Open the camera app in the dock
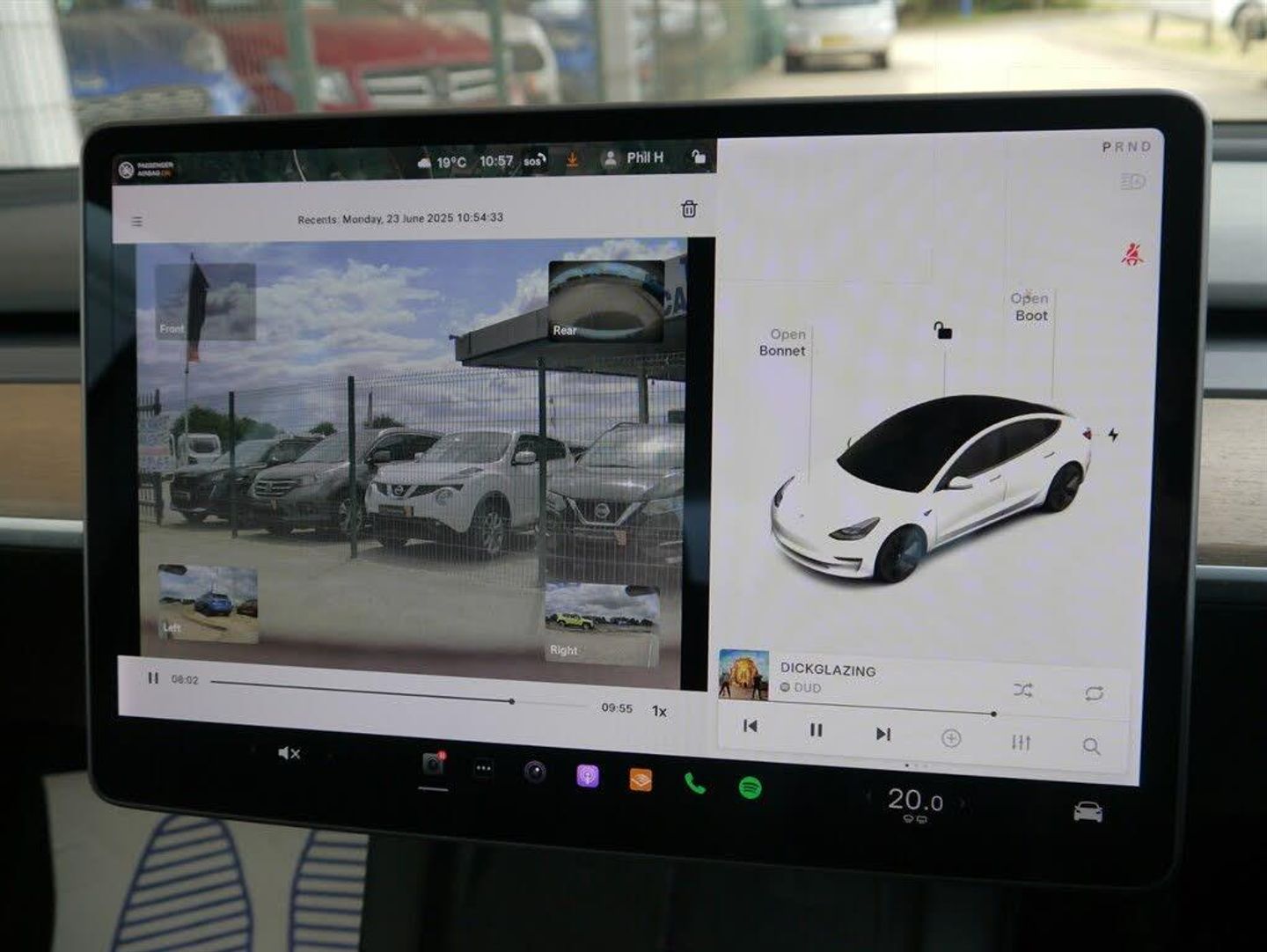Viewport: 1267px width, 952px height. tap(535, 773)
